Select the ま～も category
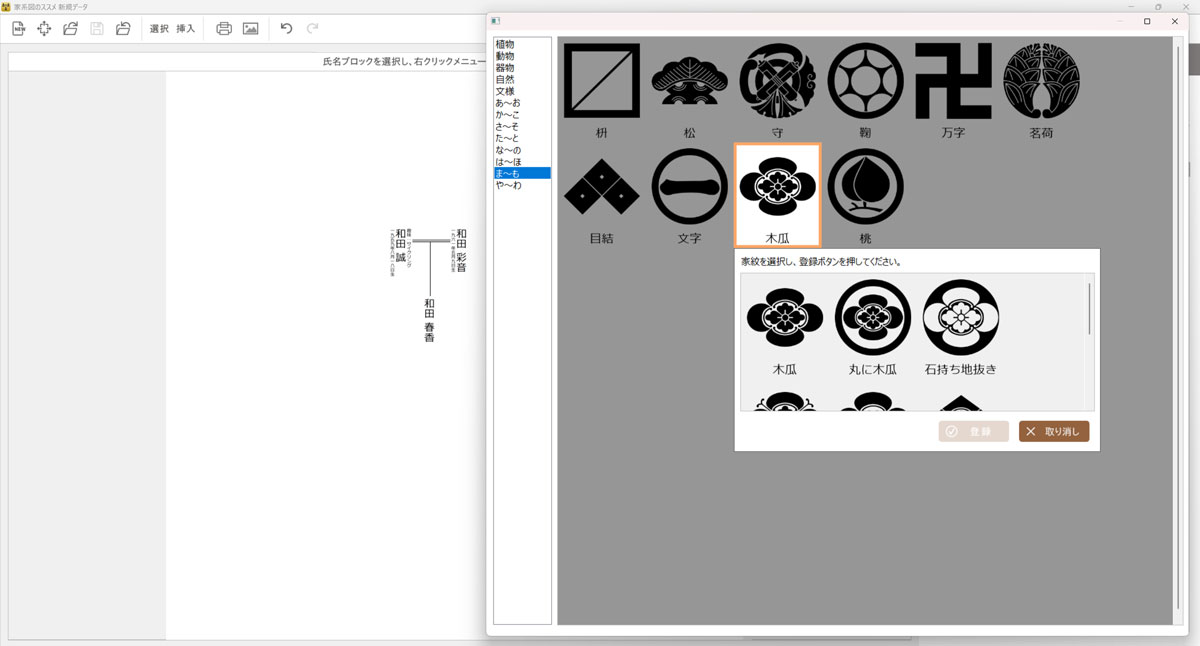The width and height of the screenshot is (1200, 646). (x=522, y=173)
